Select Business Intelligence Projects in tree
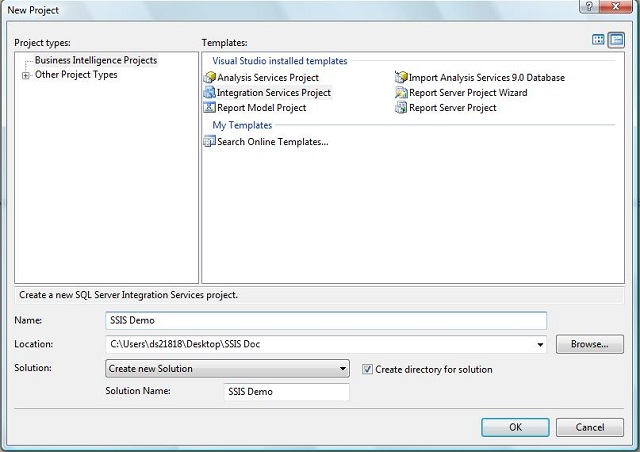 coord(95,61)
